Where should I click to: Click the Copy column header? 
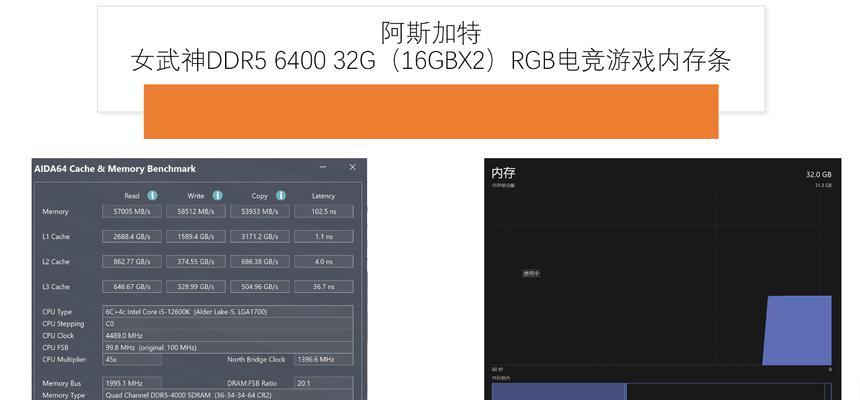coord(259,196)
